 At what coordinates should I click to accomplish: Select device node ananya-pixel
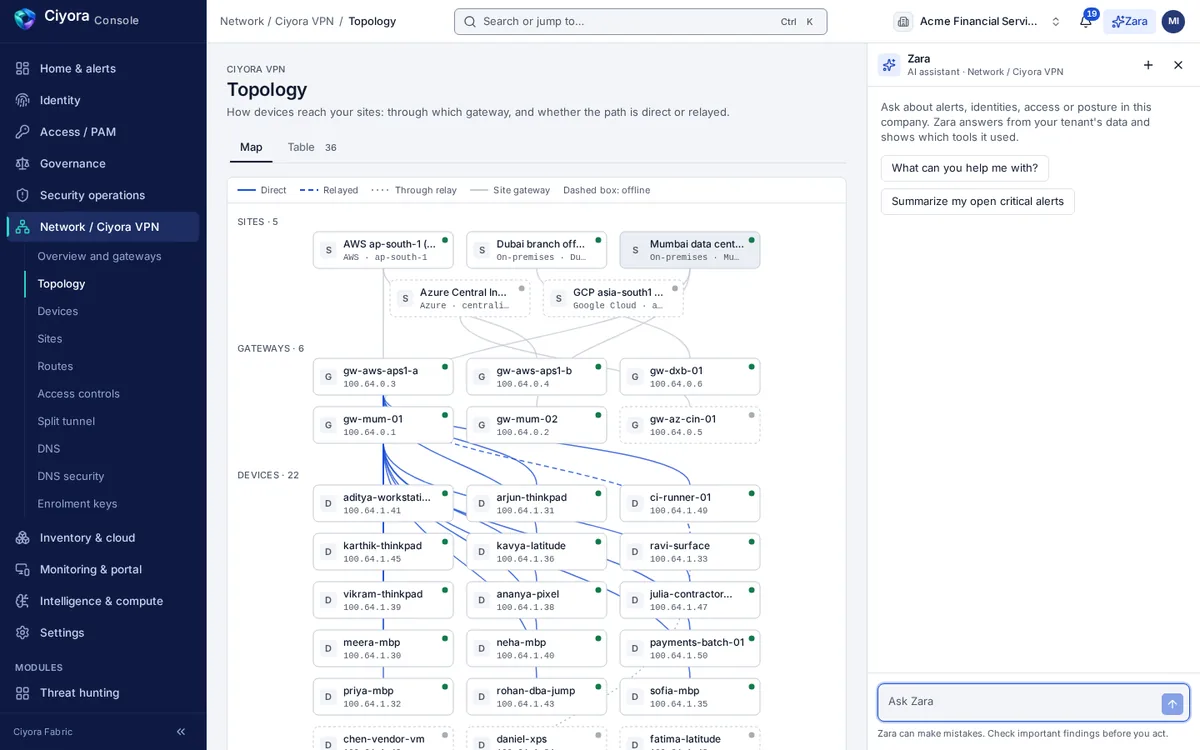click(536, 600)
